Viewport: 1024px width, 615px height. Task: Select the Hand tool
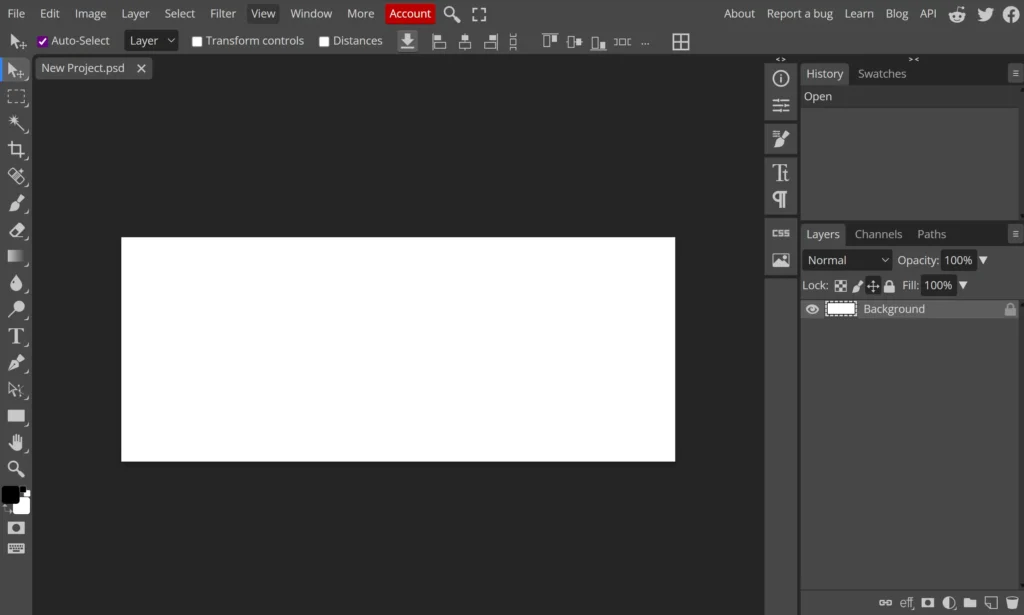click(16, 443)
